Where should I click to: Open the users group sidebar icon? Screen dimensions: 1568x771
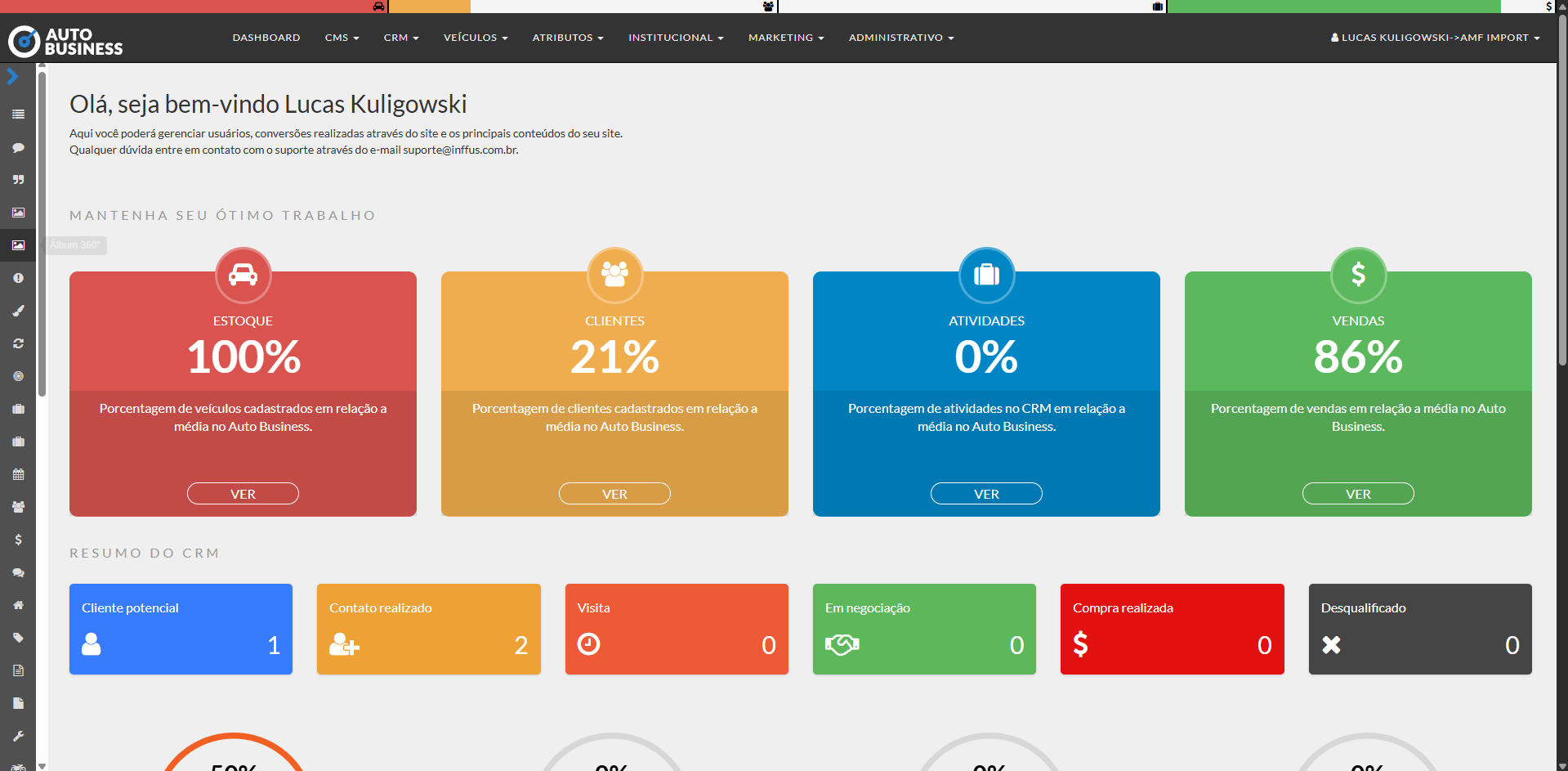pyautogui.click(x=18, y=507)
